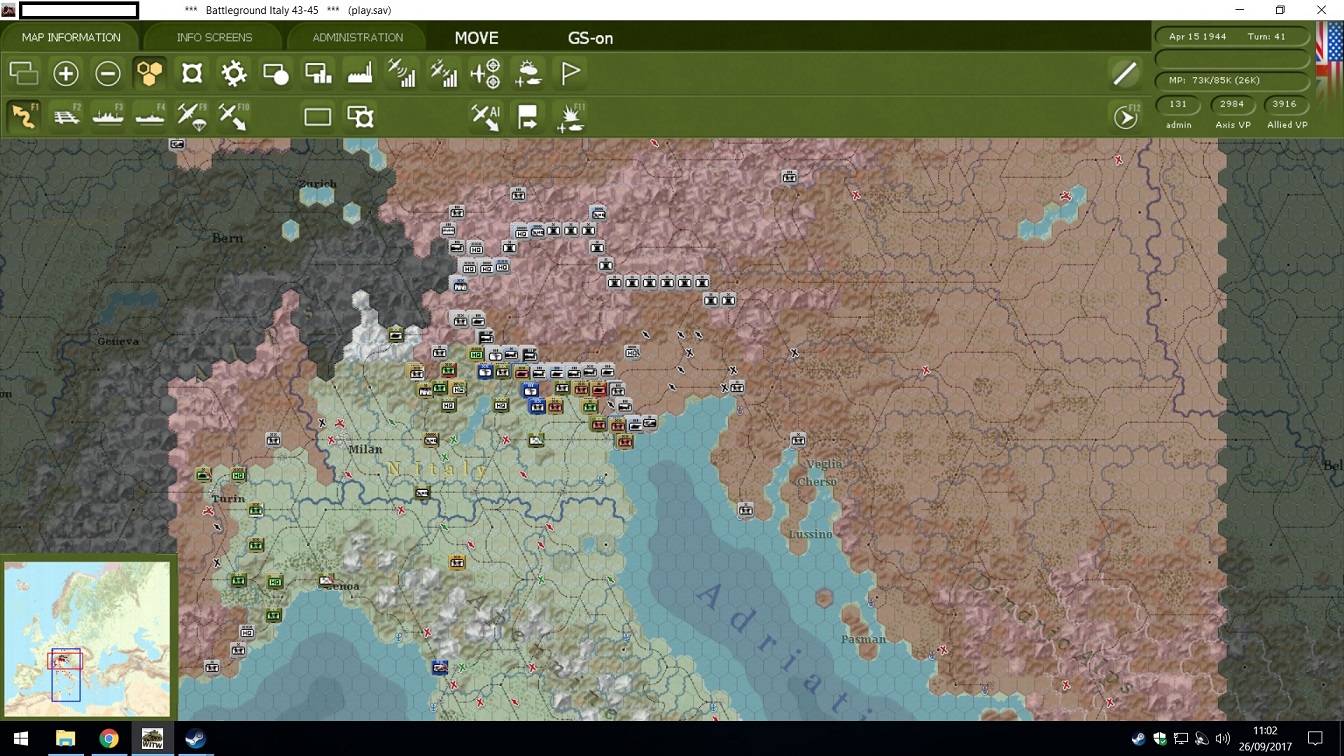Click the plane-with-crosshair-targets icon

click(x=486, y=73)
